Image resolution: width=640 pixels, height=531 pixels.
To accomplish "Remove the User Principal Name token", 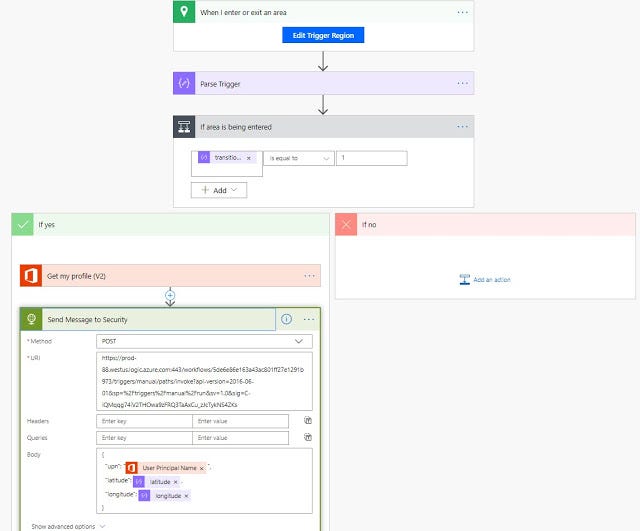I will pyautogui.click(x=201, y=468).
